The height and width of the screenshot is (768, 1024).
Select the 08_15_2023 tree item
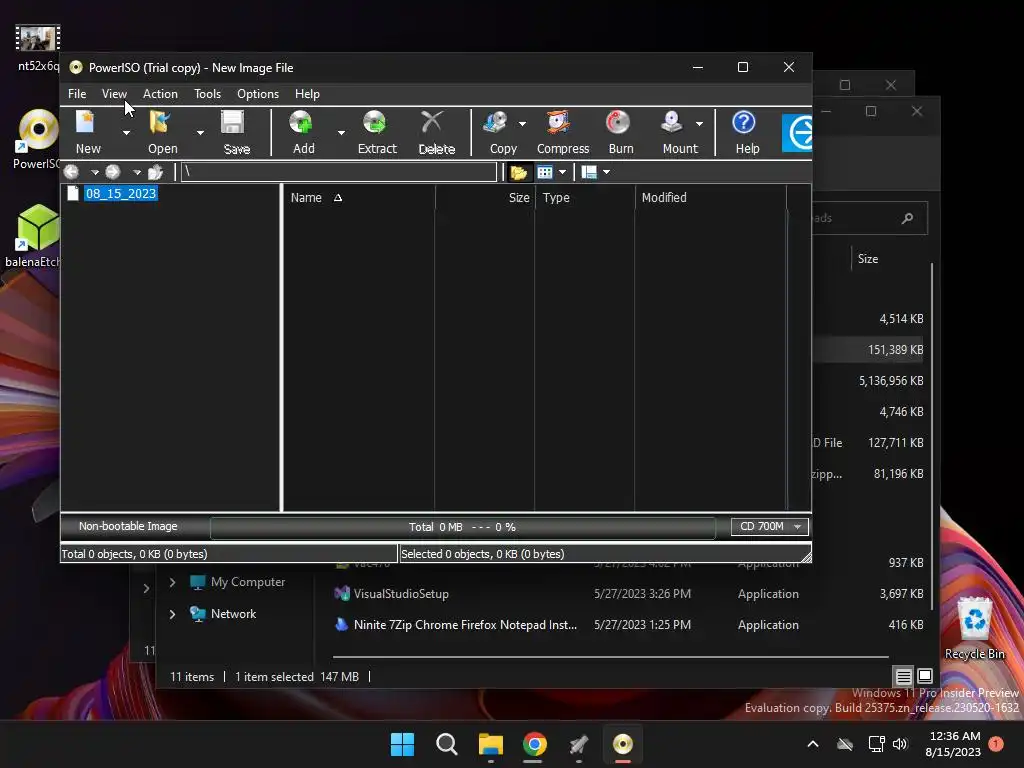(121, 193)
